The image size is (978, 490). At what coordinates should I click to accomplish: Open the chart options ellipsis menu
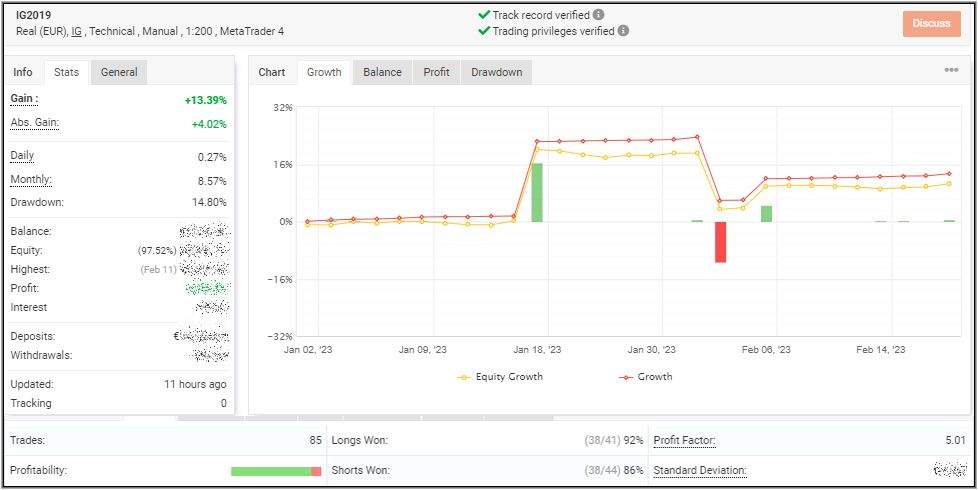[x=951, y=71]
